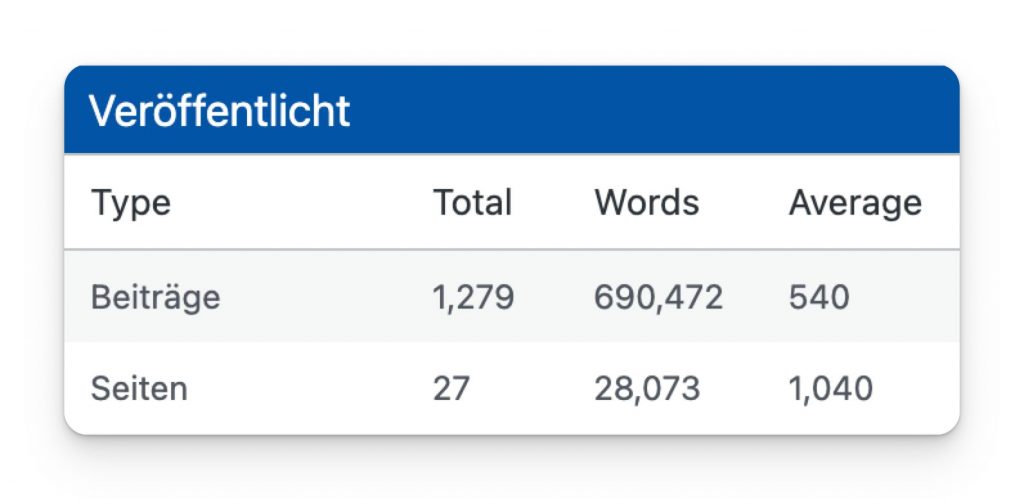Viewport: 1024px width, 499px height.
Task: Sort by the Type column header
Action: click(131, 203)
